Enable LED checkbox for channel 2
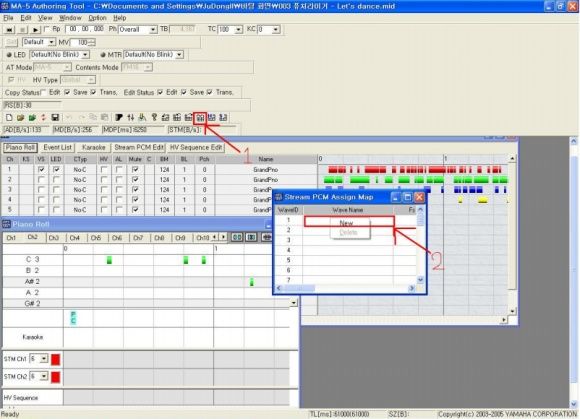This screenshot has height=419, width=580. [x=56, y=179]
